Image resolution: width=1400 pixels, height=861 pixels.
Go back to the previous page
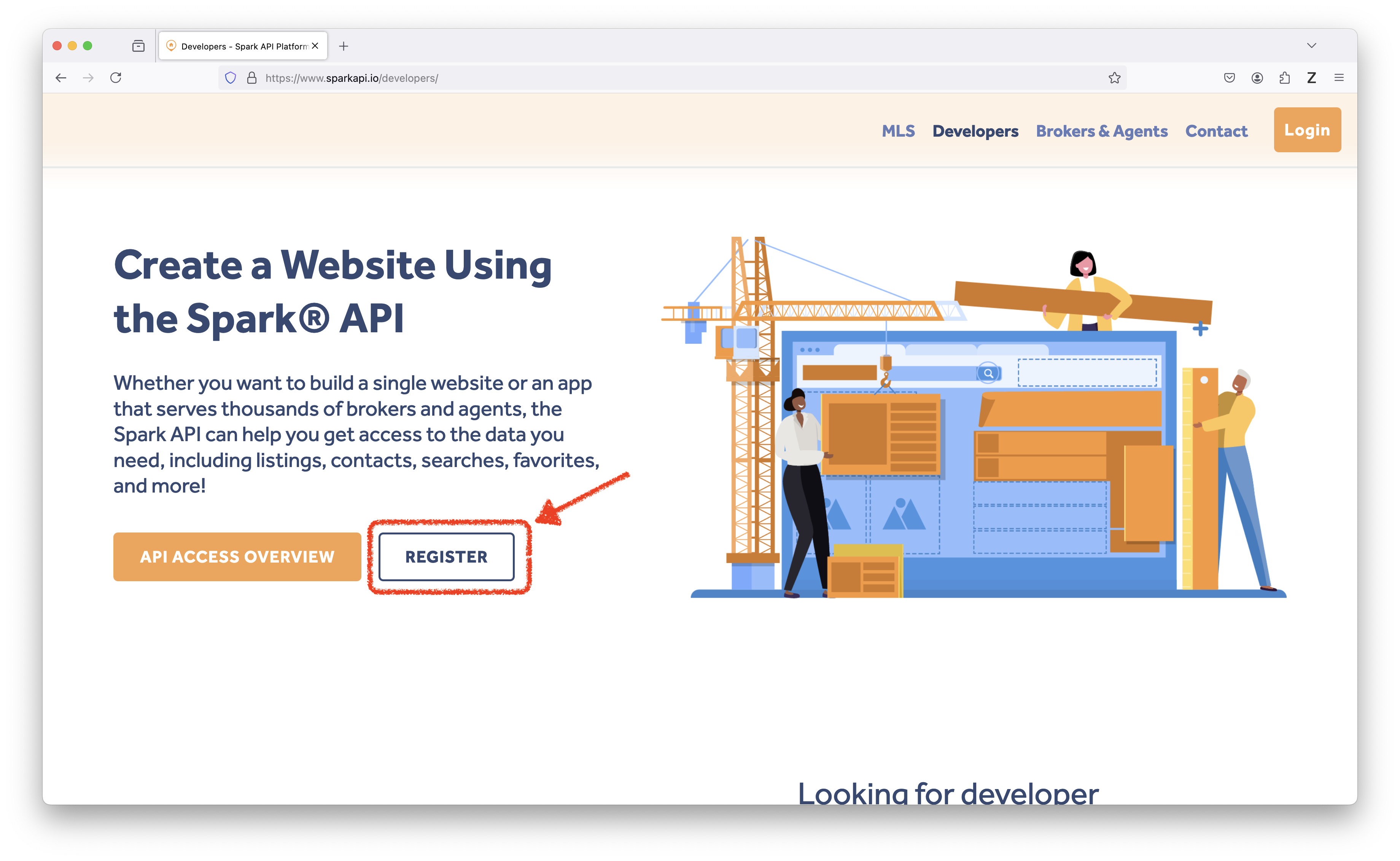[61, 78]
